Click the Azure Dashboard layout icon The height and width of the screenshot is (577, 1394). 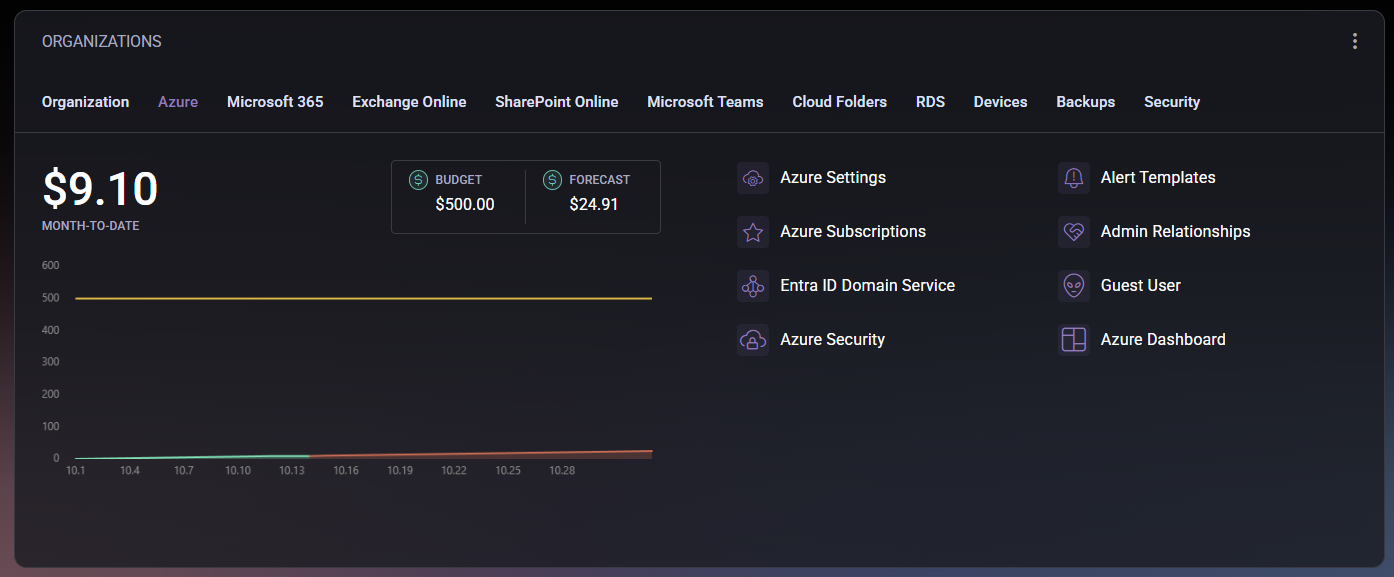point(1073,340)
